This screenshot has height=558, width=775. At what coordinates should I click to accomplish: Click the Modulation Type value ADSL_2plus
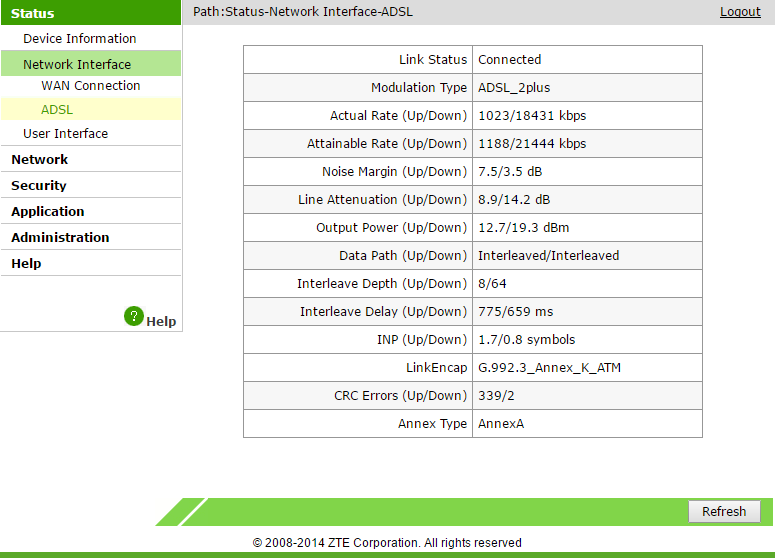coord(514,88)
